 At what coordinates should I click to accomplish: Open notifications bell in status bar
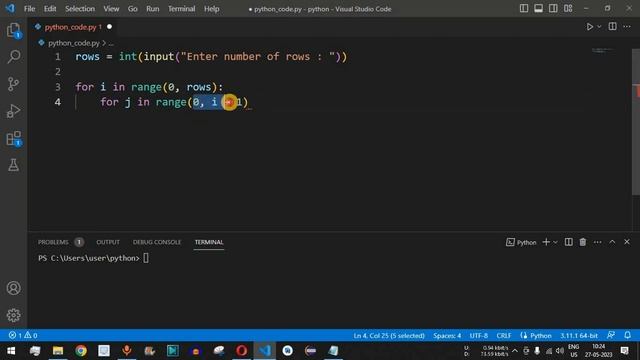[x=627, y=335]
